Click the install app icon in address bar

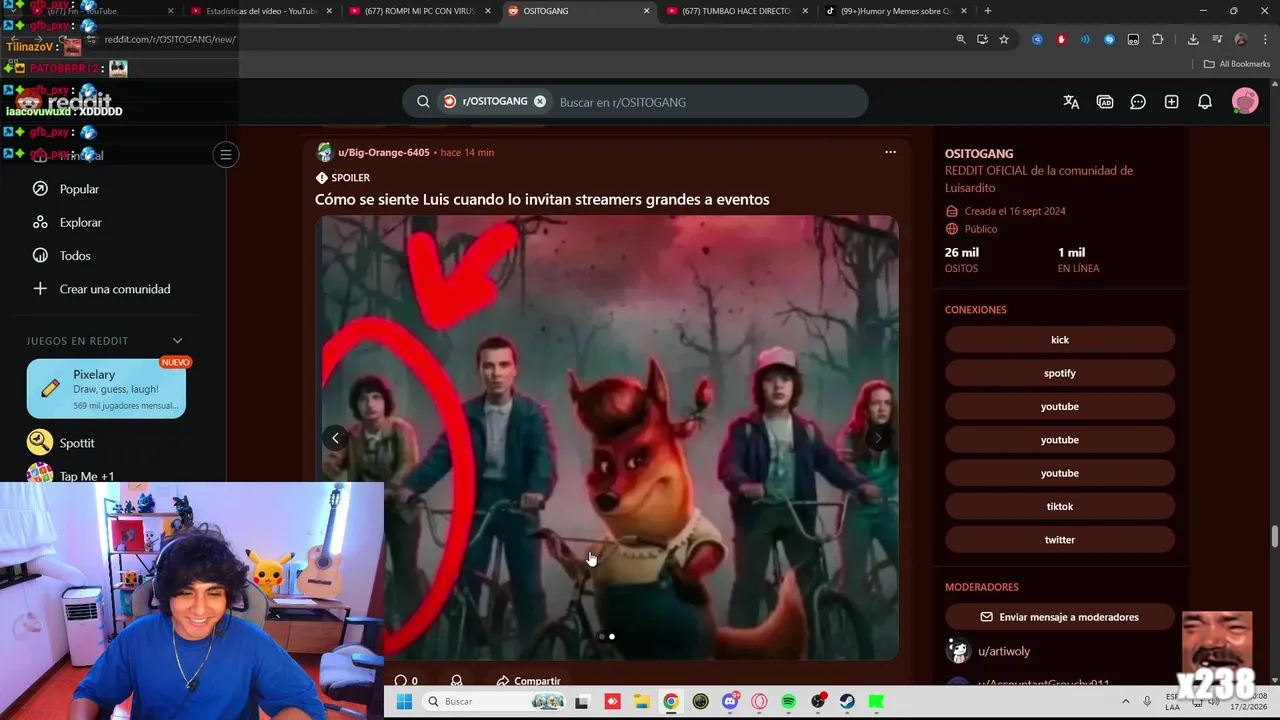click(x=982, y=39)
